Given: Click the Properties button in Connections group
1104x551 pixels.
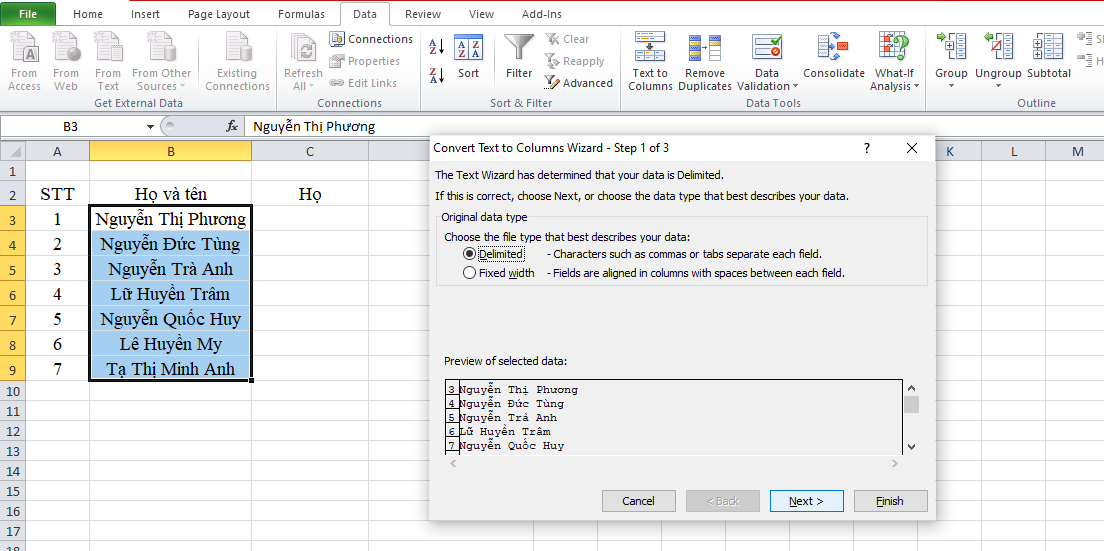Looking at the screenshot, I should pyautogui.click(x=365, y=61).
